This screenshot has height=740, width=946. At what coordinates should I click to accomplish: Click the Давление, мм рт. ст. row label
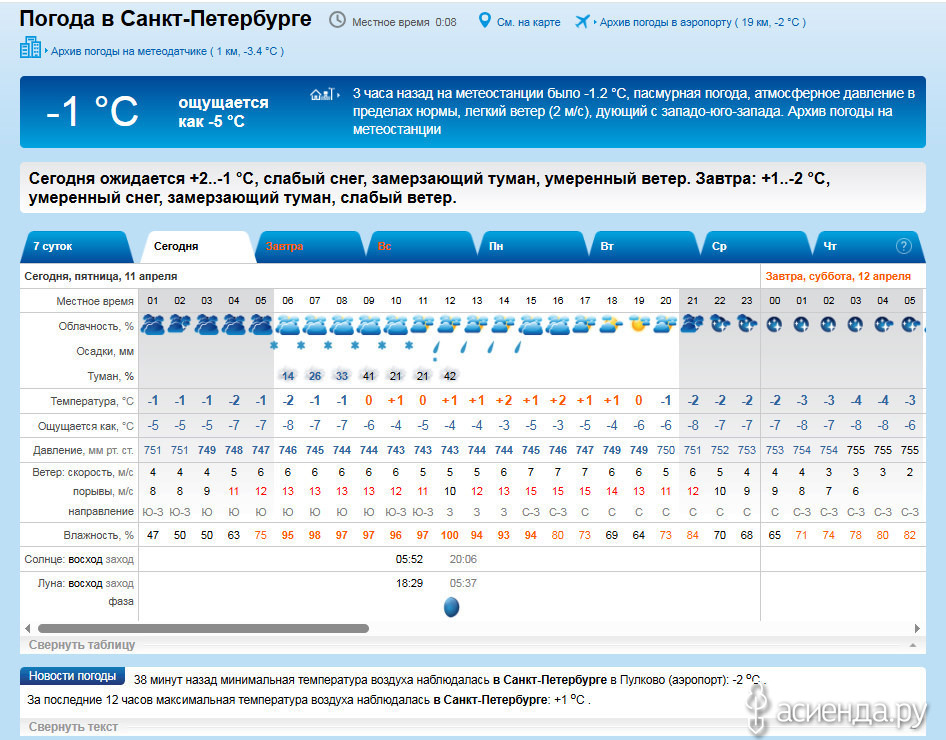(83, 450)
